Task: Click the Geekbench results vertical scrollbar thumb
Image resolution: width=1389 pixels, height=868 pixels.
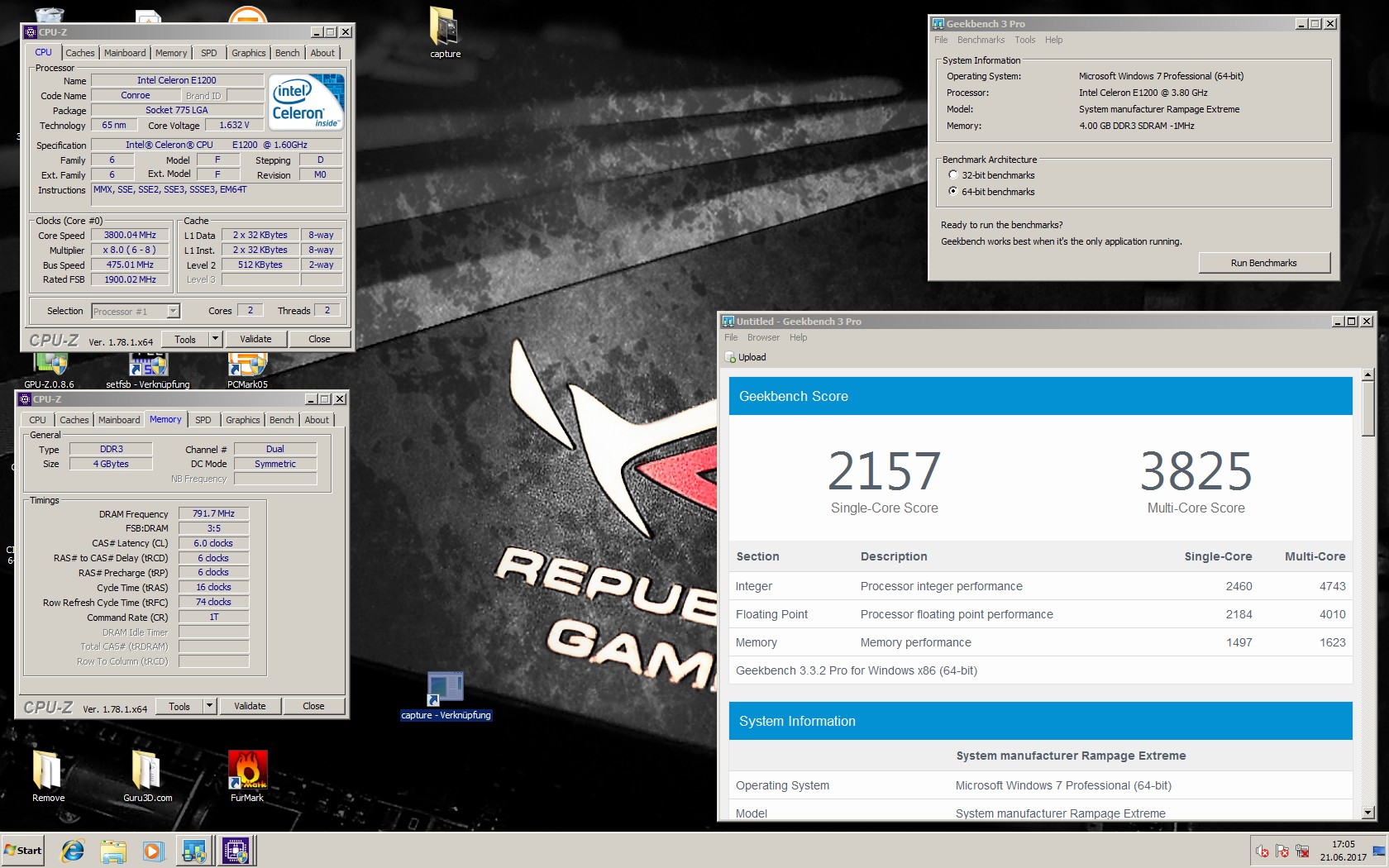Action: pos(1368,408)
